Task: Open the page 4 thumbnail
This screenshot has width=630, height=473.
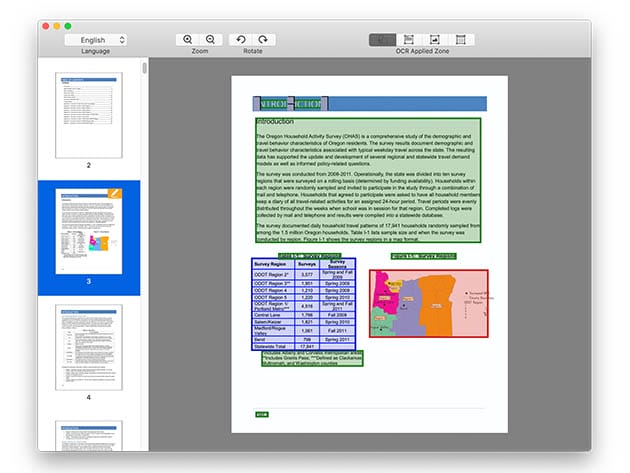Action: (x=88, y=345)
